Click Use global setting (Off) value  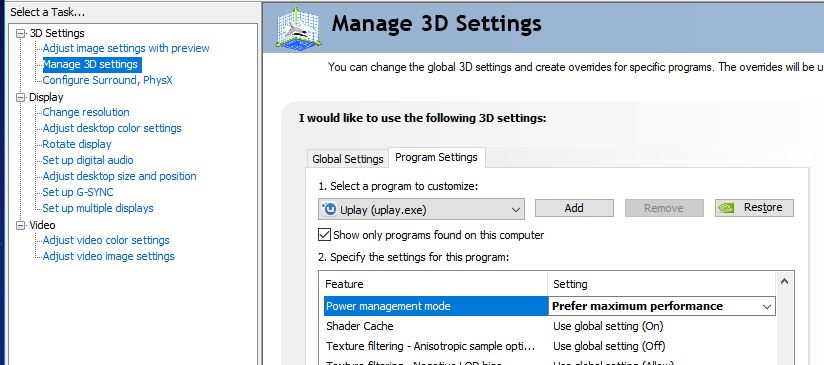tap(609, 346)
